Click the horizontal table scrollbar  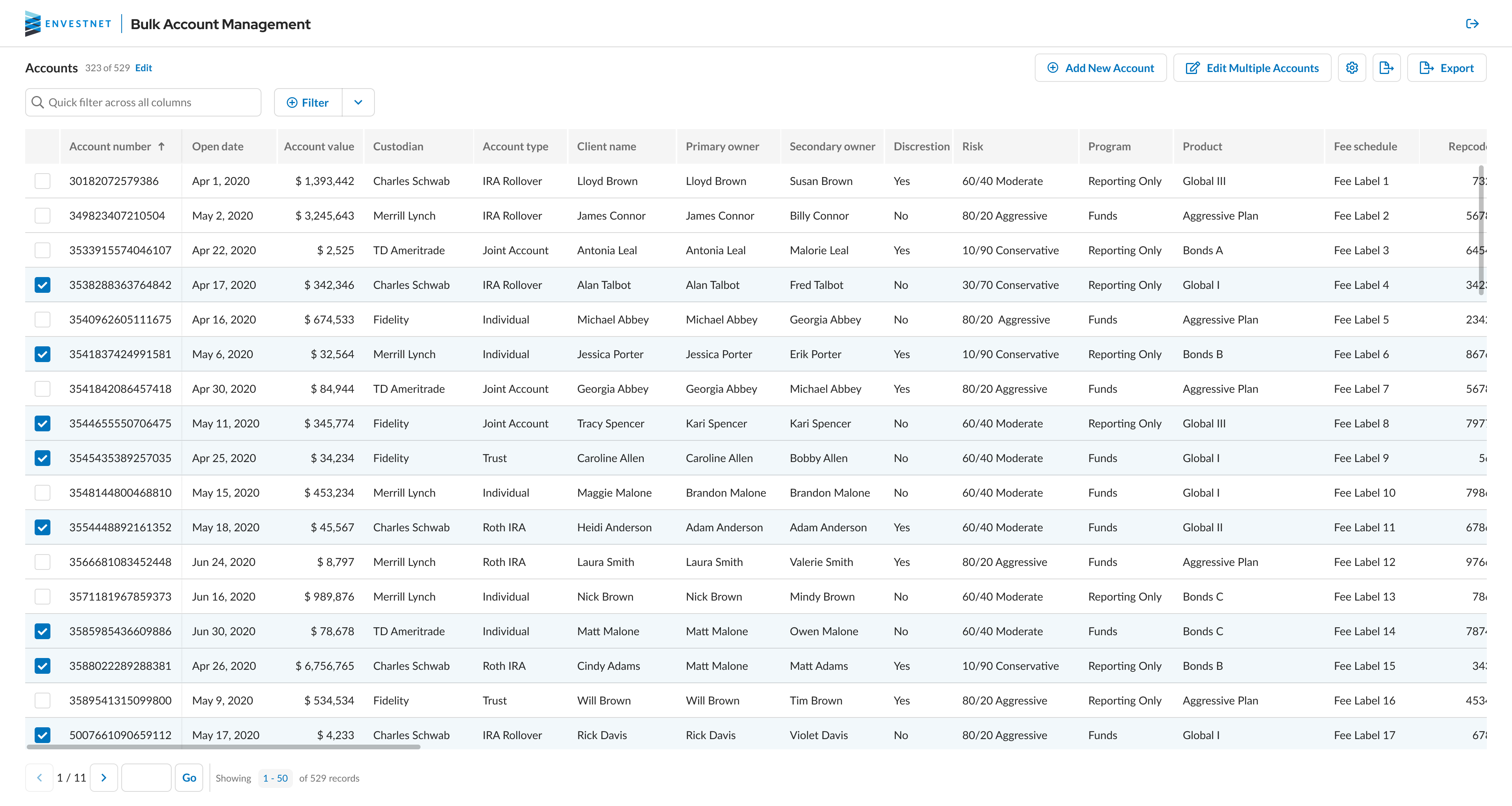coord(223,747)
